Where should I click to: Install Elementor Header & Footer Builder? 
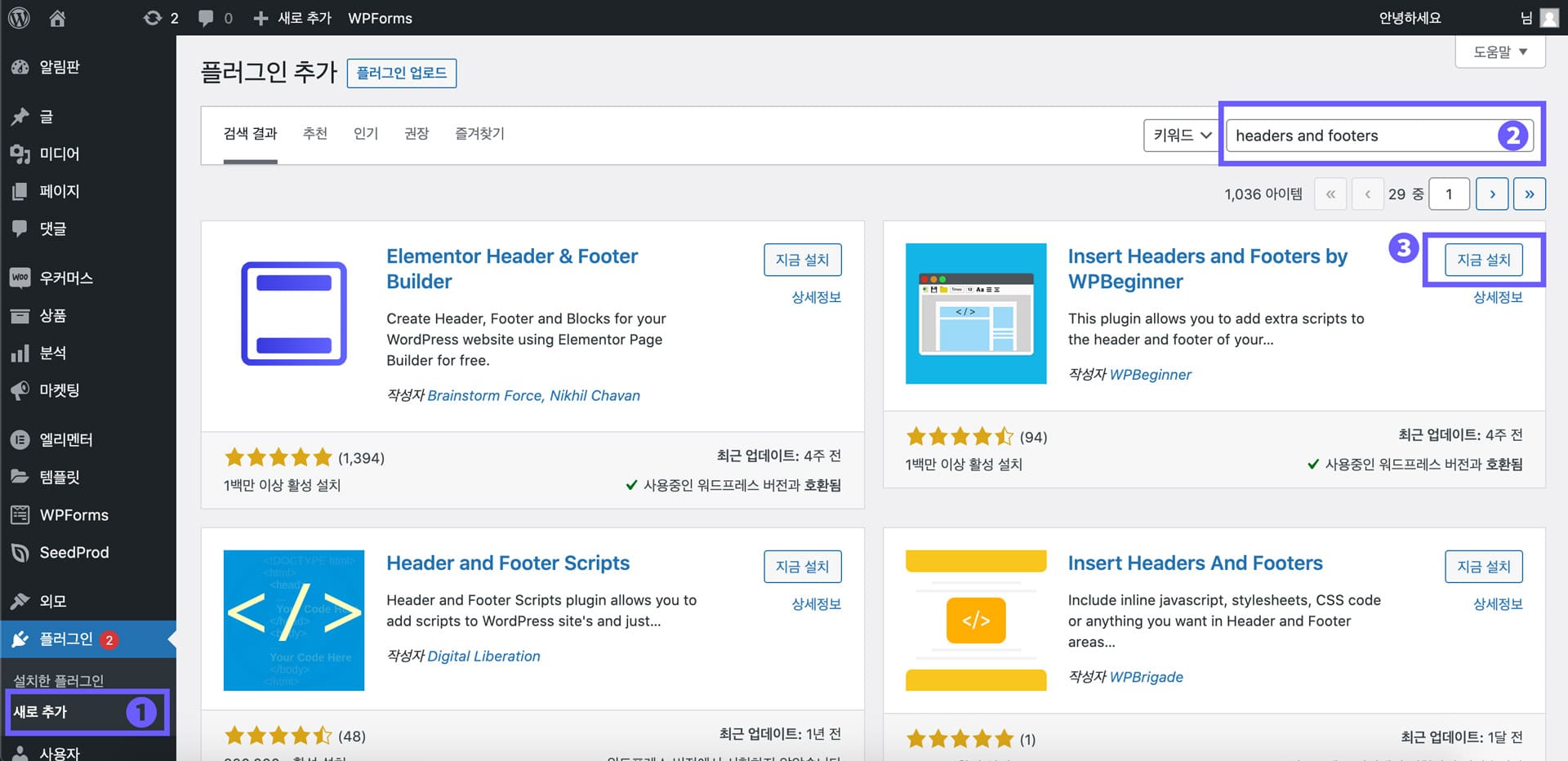point(803,260)
